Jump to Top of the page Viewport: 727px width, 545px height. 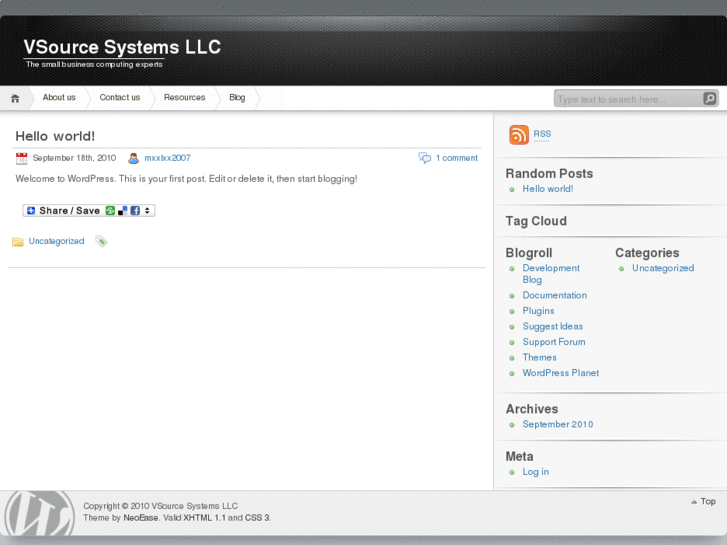pos(707,501)
